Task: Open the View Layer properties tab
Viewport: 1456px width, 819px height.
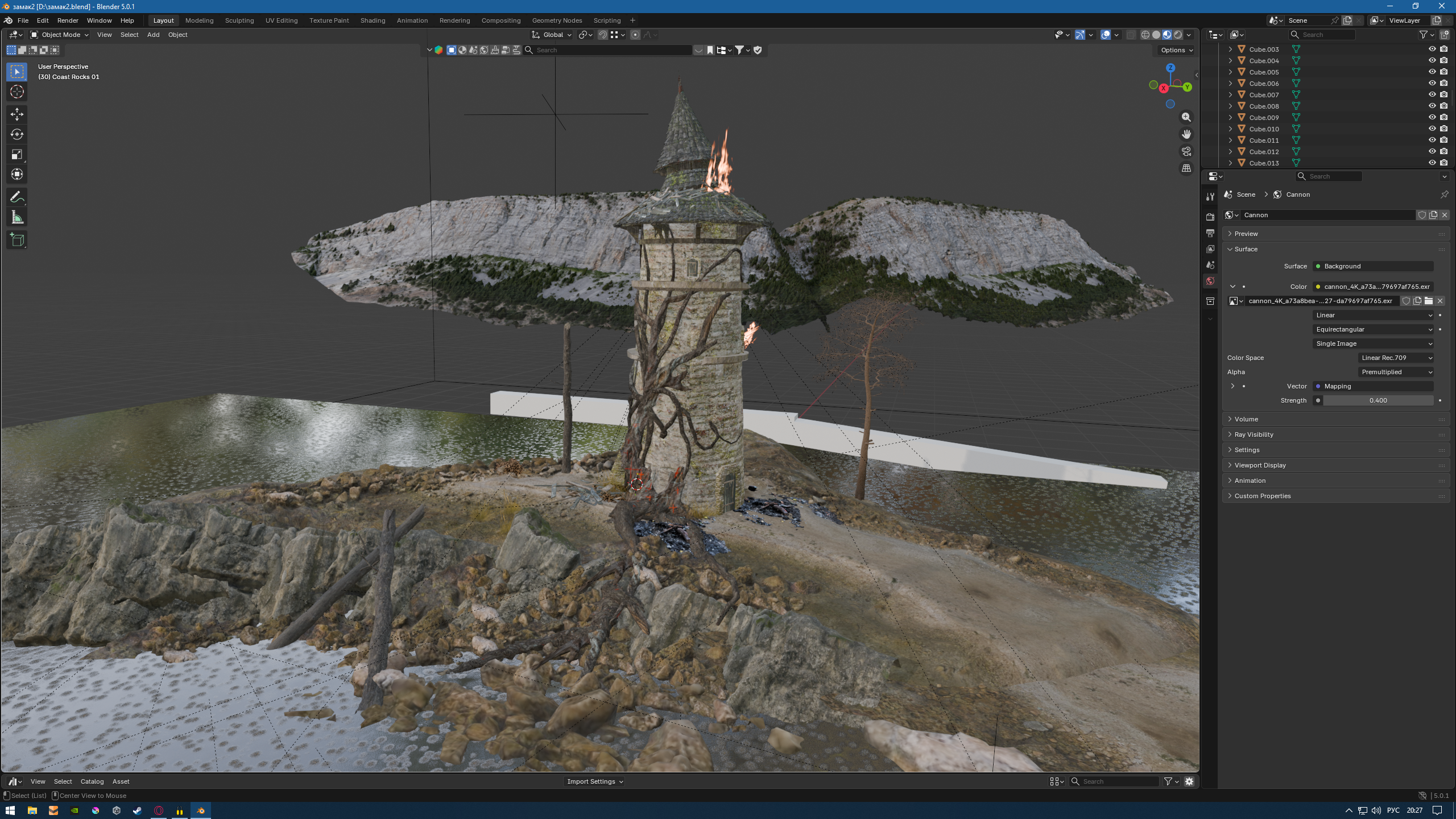Action: point(1210,249)
